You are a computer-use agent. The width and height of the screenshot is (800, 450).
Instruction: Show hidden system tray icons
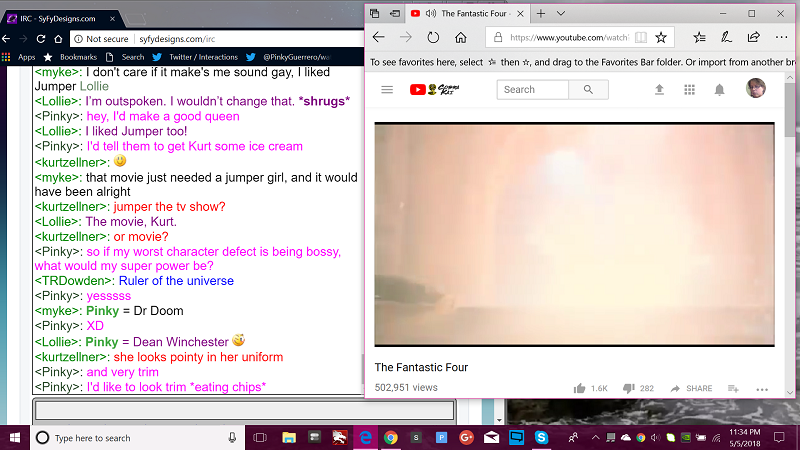(x=595, y=438)
